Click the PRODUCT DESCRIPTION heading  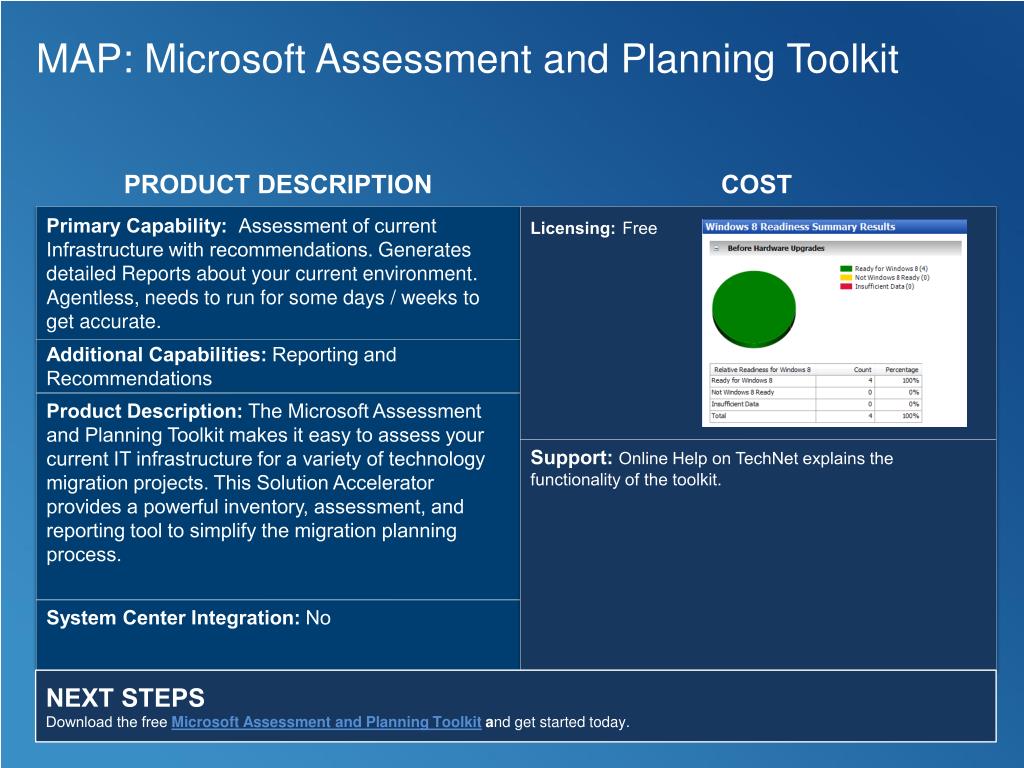click(x=278, y=184)
